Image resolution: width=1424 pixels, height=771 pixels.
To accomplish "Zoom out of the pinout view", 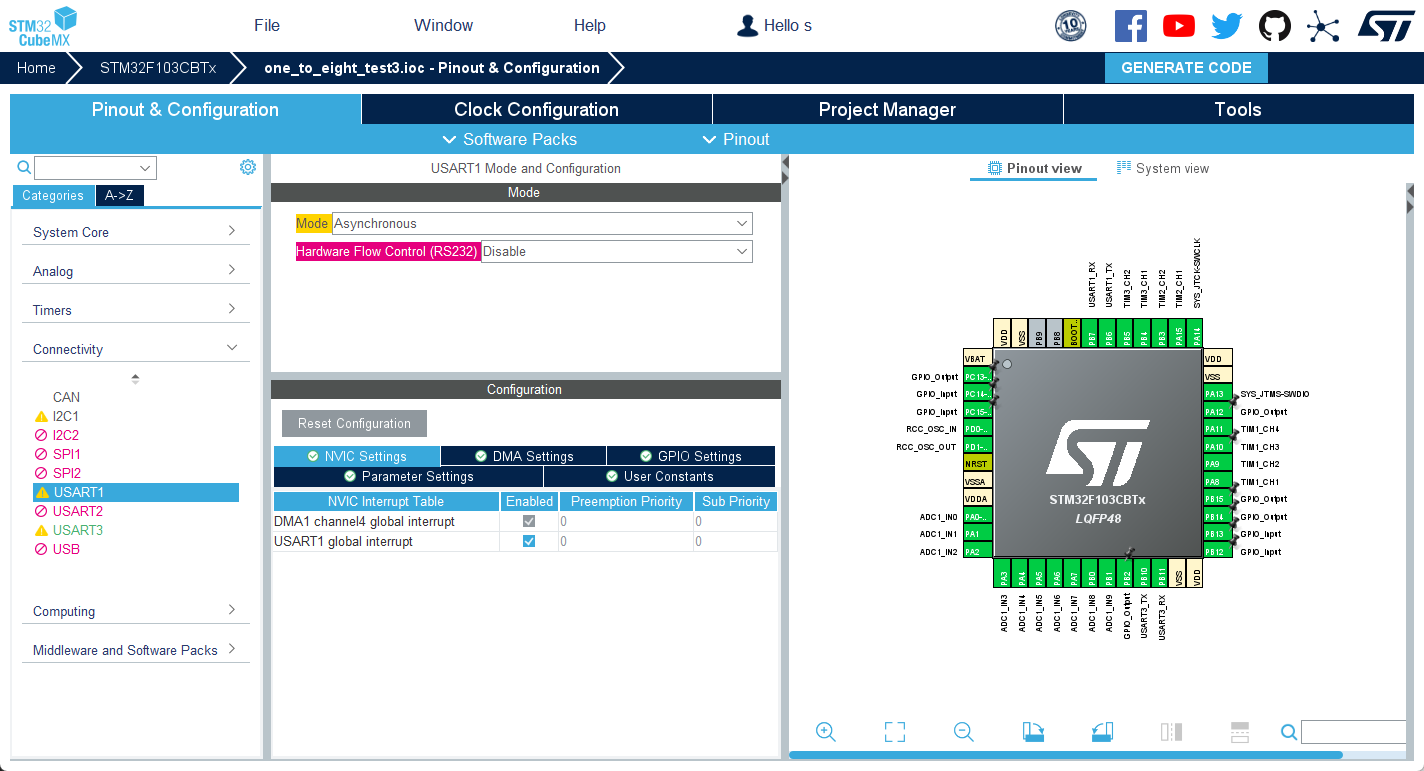I will (964, 732).
